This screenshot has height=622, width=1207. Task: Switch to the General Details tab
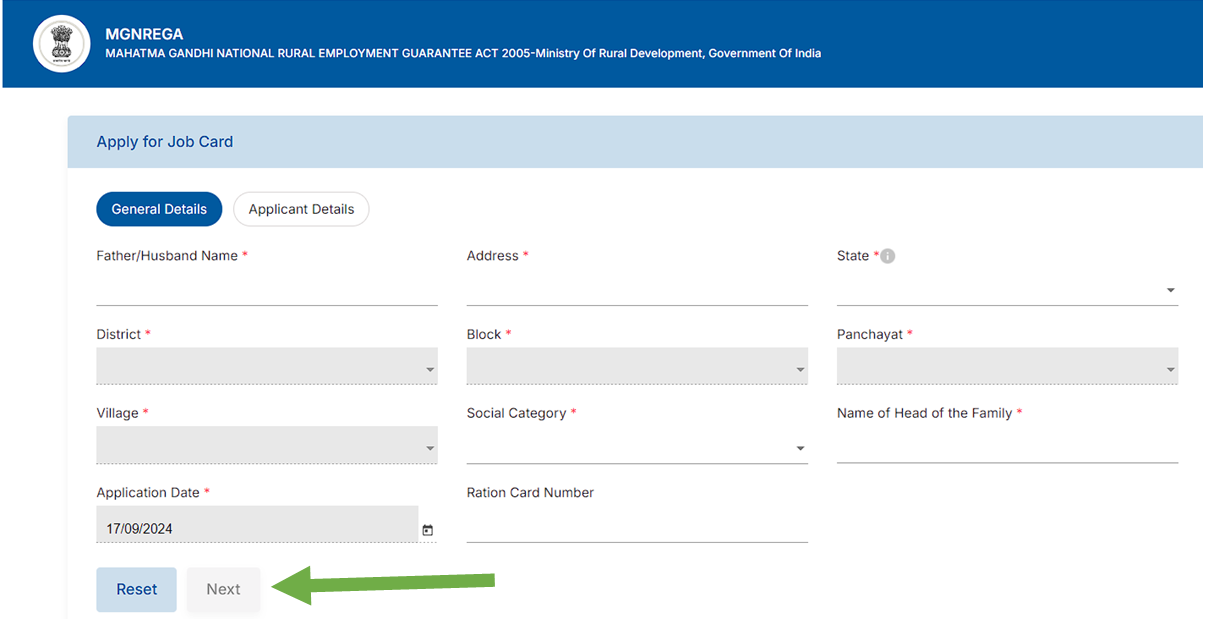[x=159, y=209]
